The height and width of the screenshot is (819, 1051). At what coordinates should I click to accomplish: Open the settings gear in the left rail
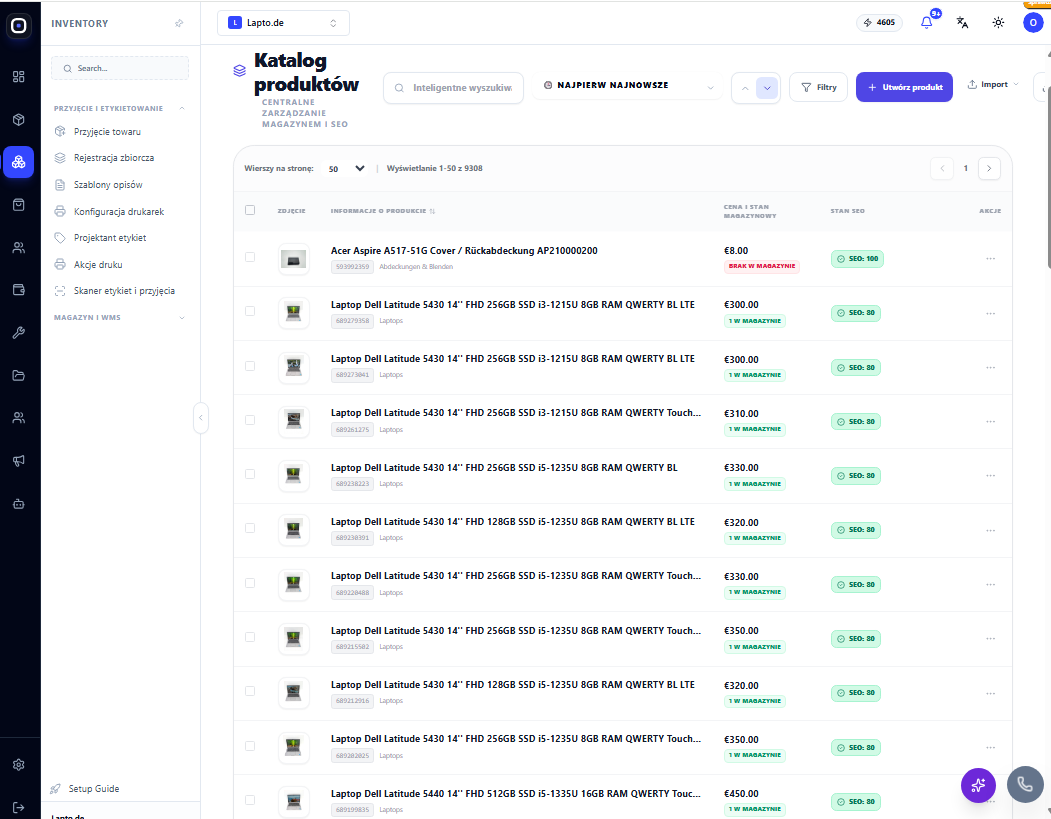(x=19, y=765)
